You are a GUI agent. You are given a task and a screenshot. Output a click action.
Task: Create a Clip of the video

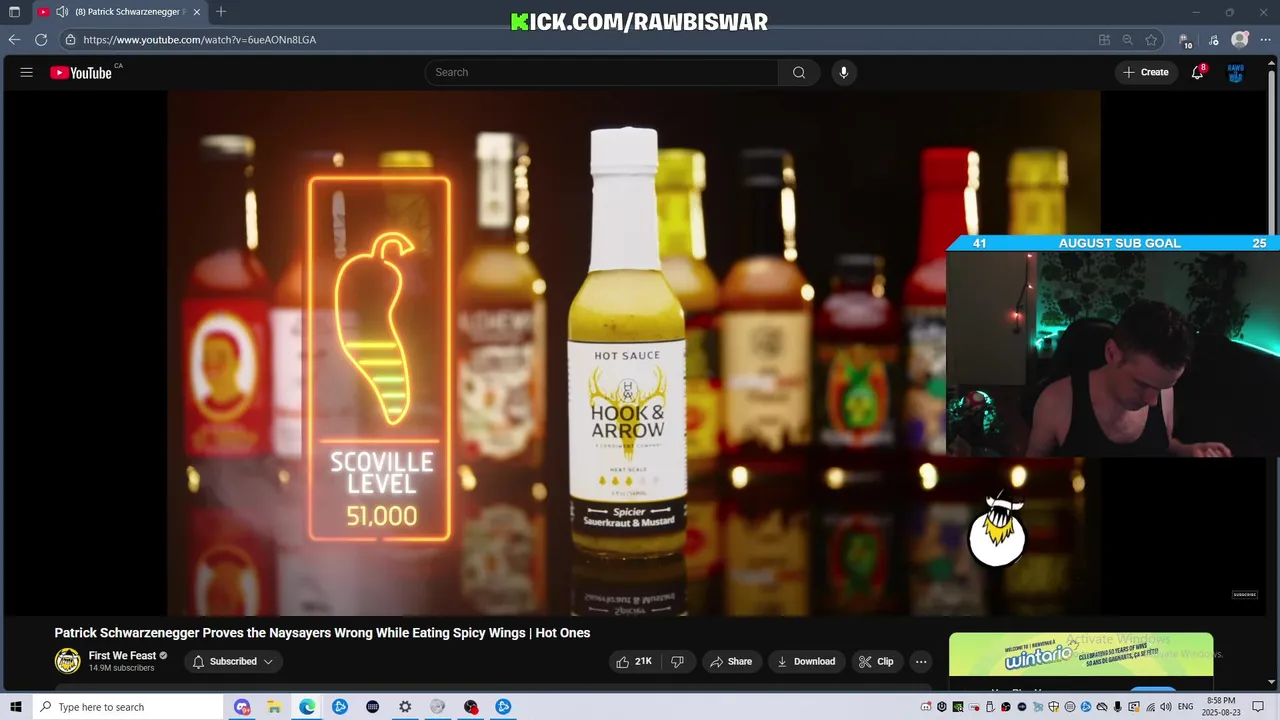click(x=877, y=661)
